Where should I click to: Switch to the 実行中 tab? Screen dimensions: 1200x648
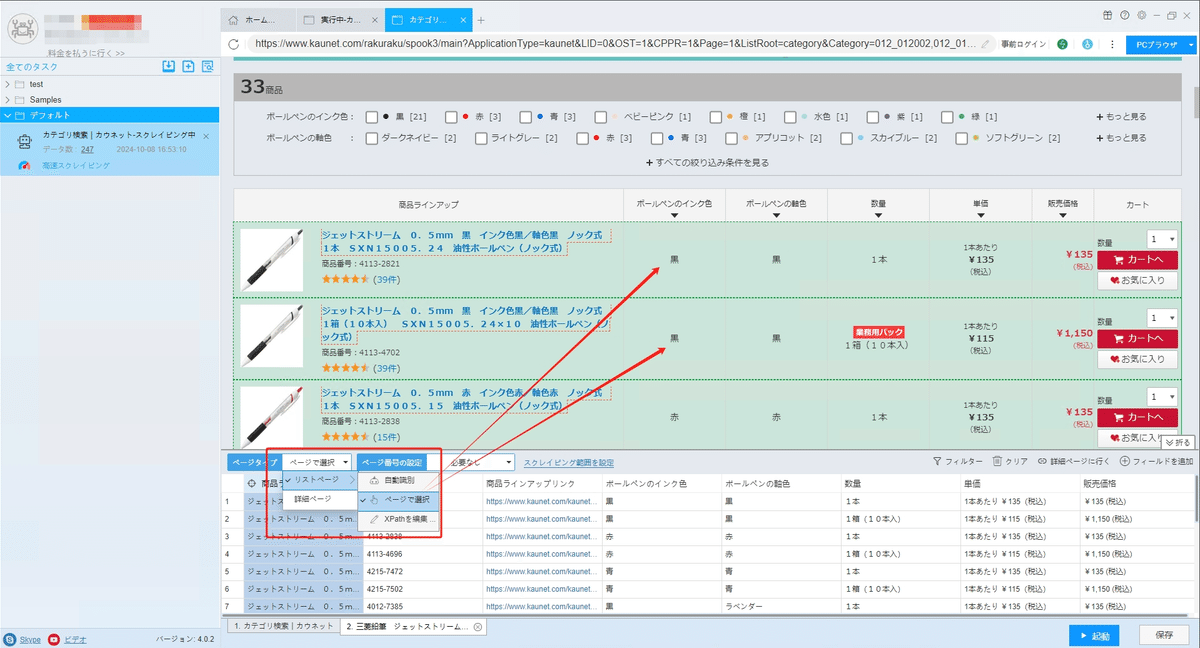(342, 20)
